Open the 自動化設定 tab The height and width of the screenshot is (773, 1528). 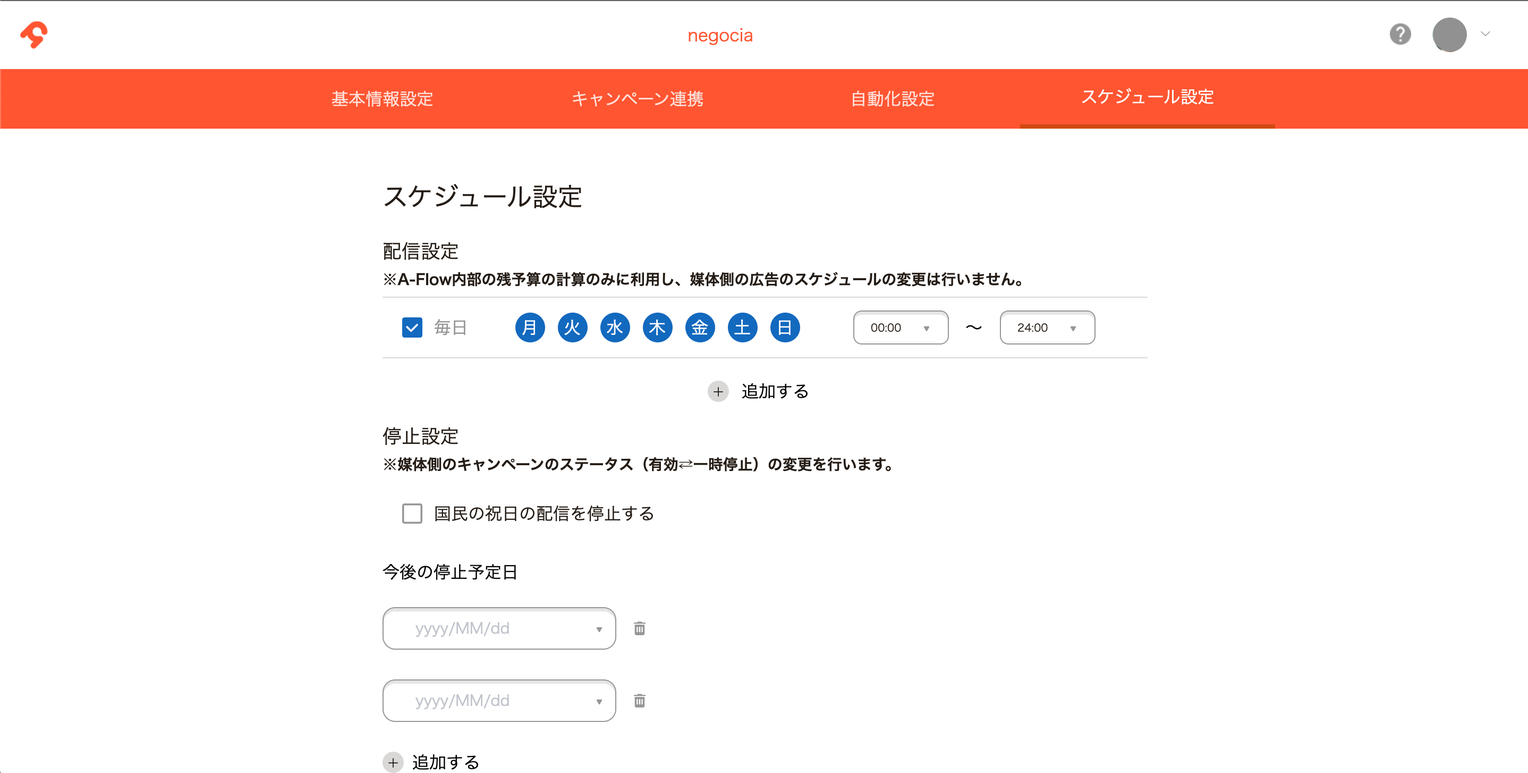tap(892, 99)
